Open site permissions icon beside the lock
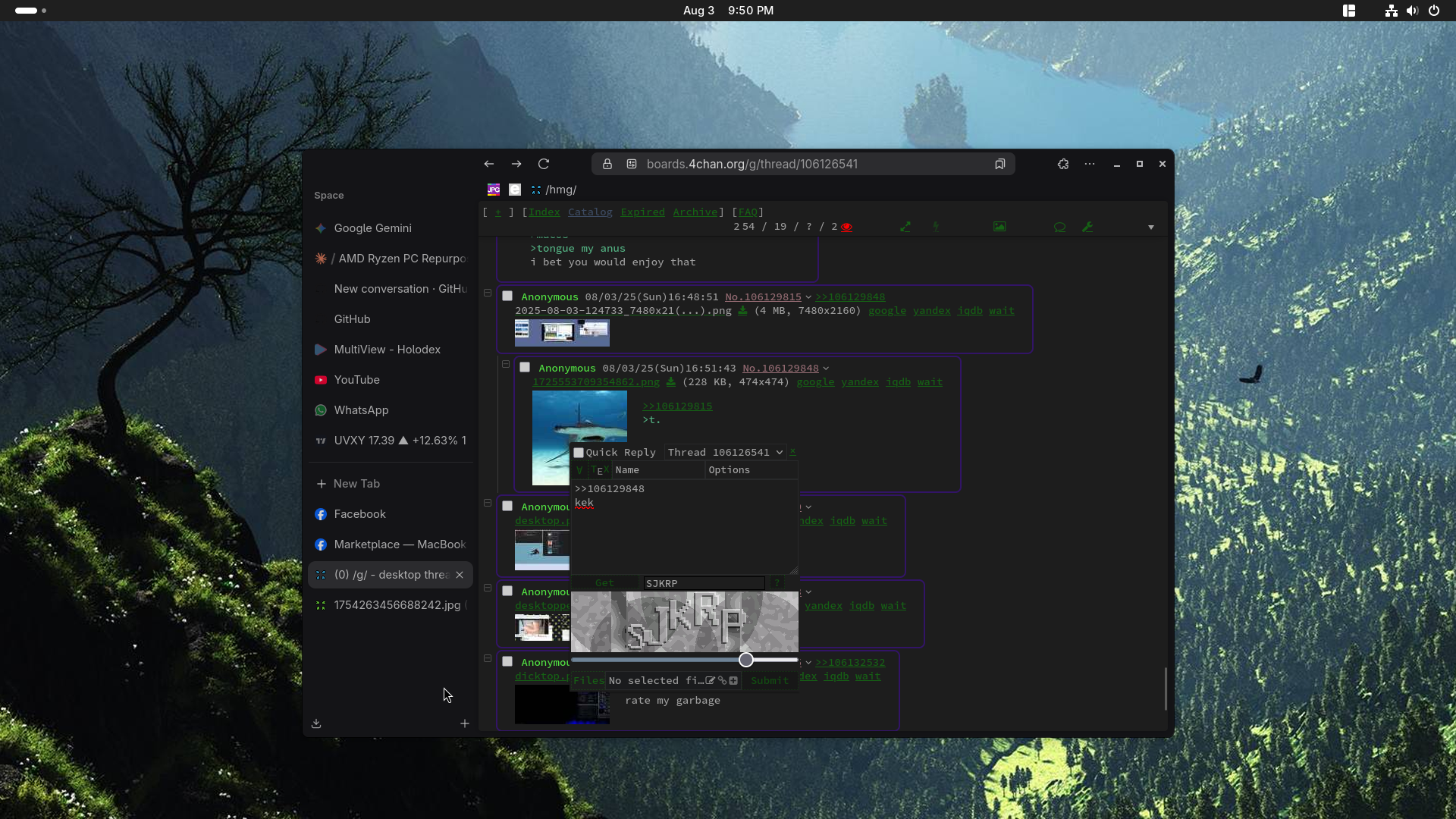 tap(632, 164)
